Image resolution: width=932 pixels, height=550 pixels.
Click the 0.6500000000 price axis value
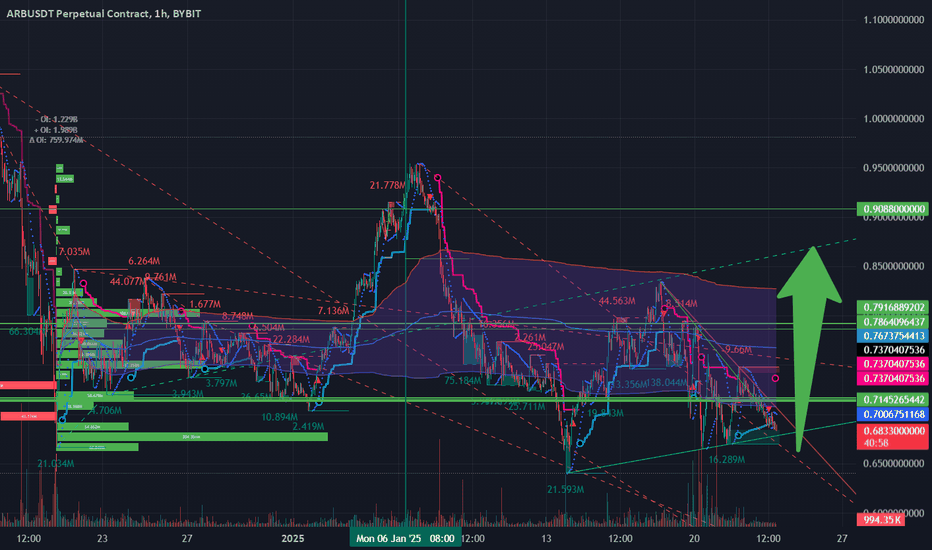(x=893, y=463)
